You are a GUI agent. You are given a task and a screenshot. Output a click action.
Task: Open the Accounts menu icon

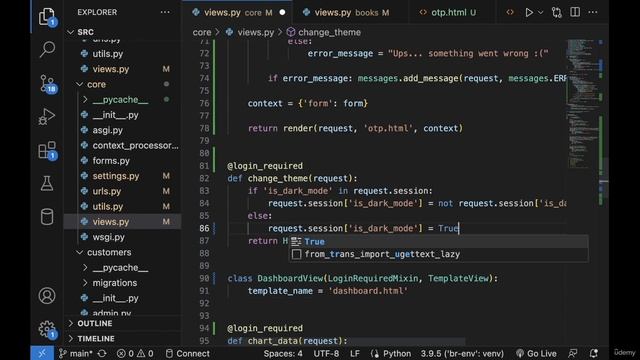47,296
